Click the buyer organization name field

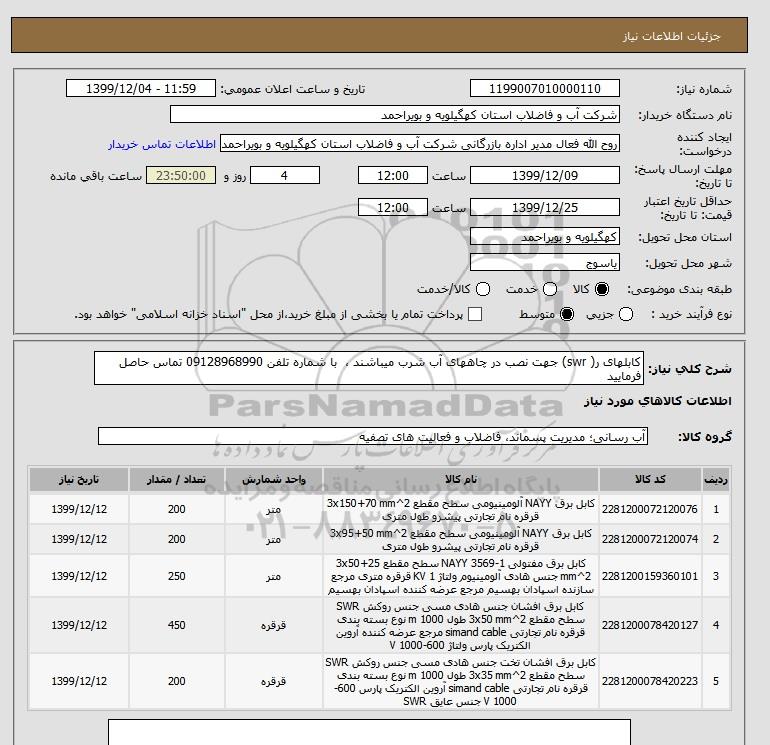[395, 115]
